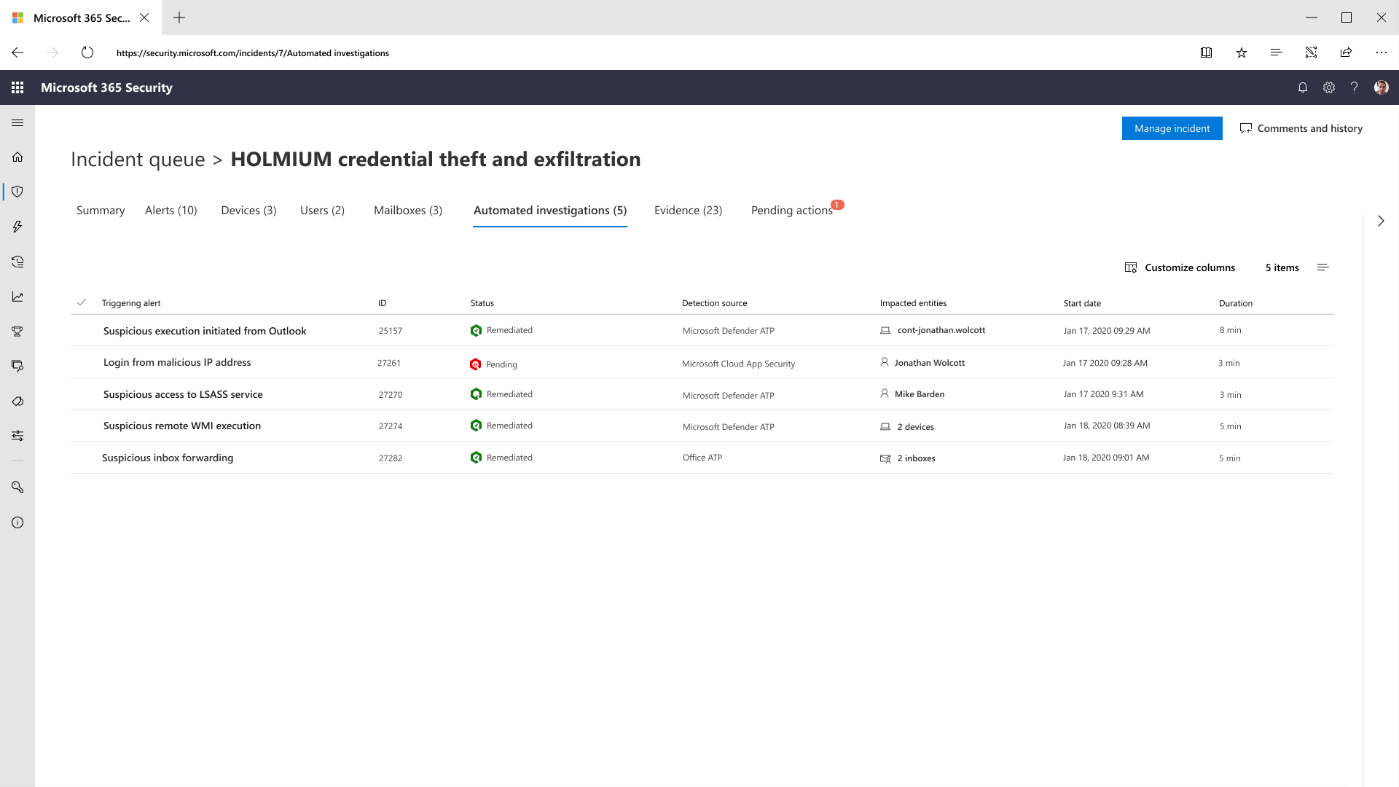The width and height of the screenshot is (1399, 787).
Task: Expand the right side panel chevron
Action: [x=1381, y=220]
